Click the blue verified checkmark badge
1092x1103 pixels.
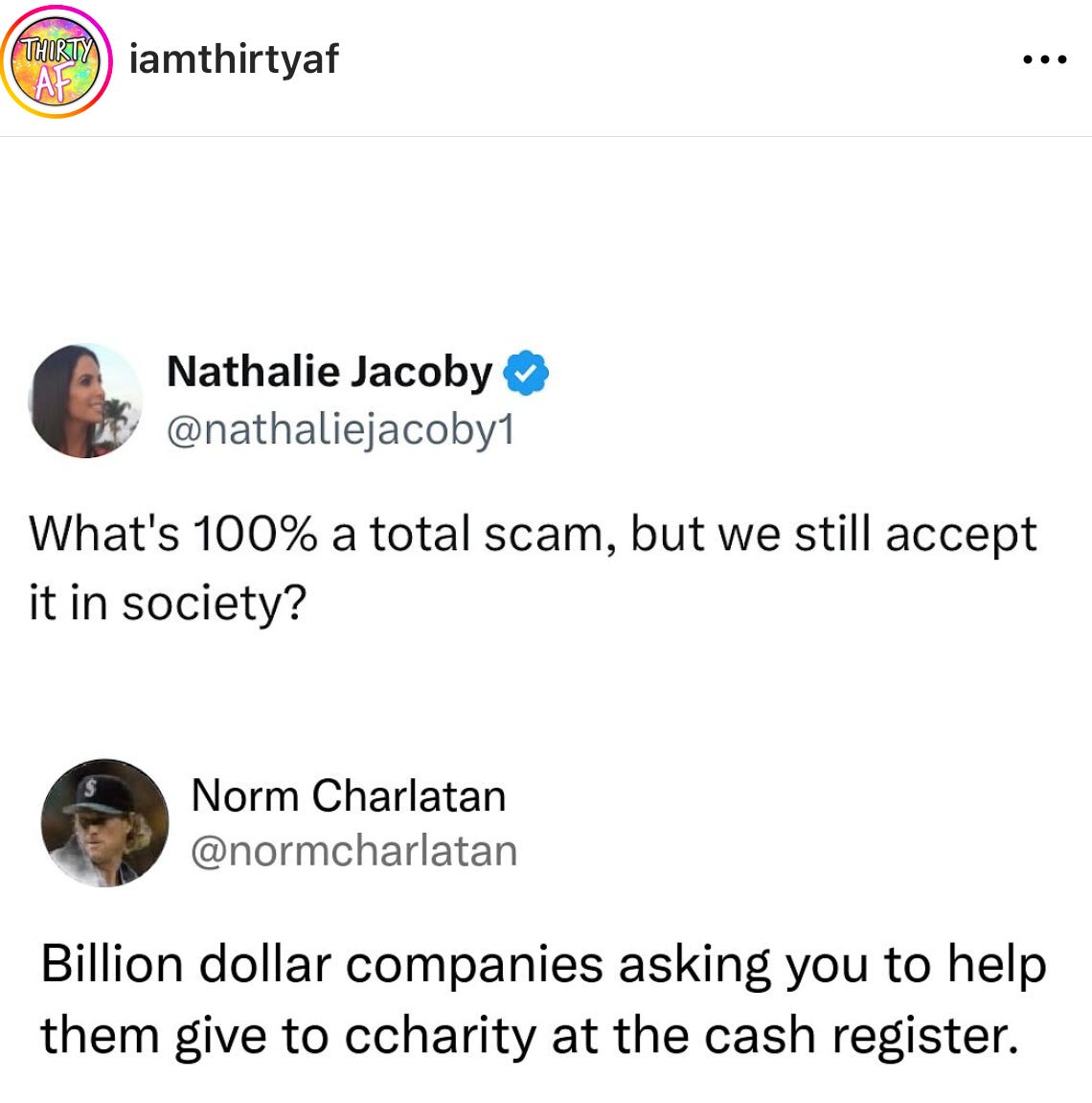[x=526, y=373]
